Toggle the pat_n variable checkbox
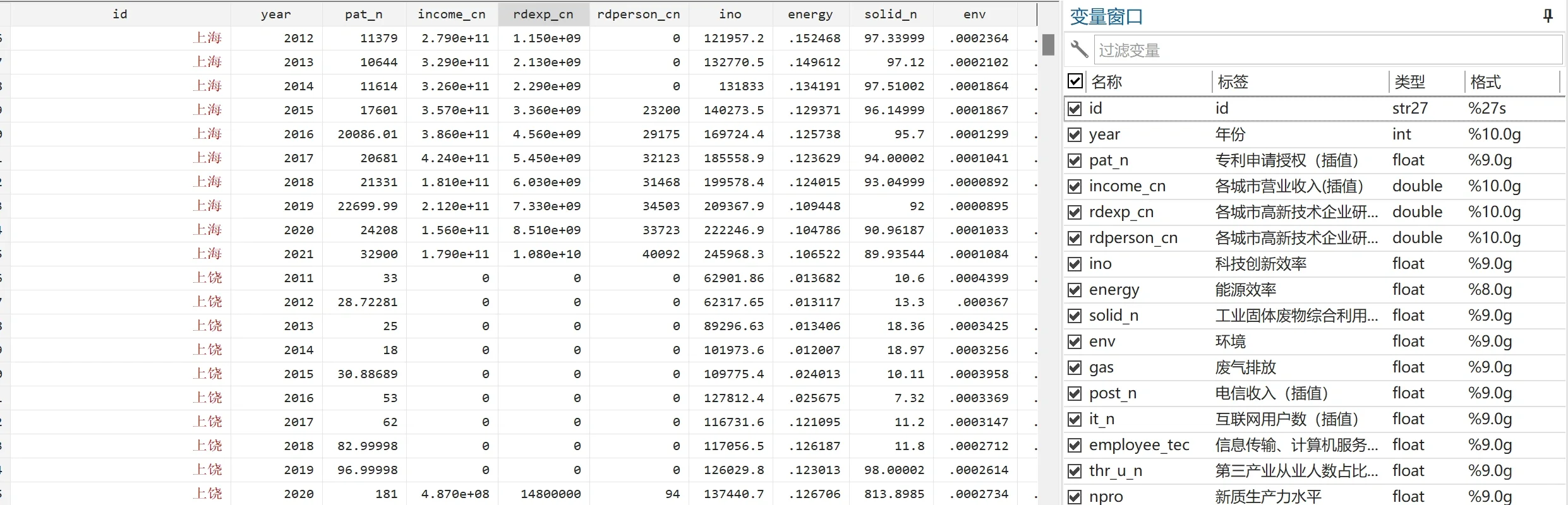The width and height of the screenshot is (1568, 505). [1075, 160]
